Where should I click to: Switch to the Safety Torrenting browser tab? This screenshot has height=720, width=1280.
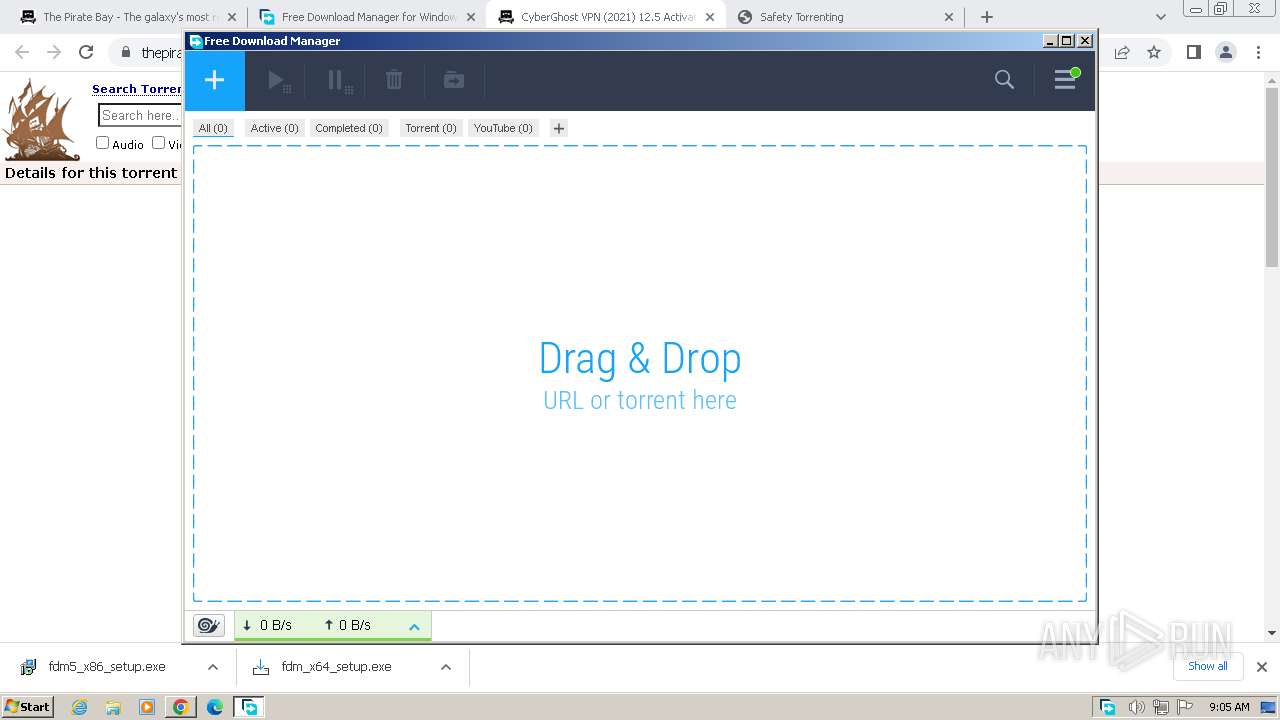pos(801,17)
